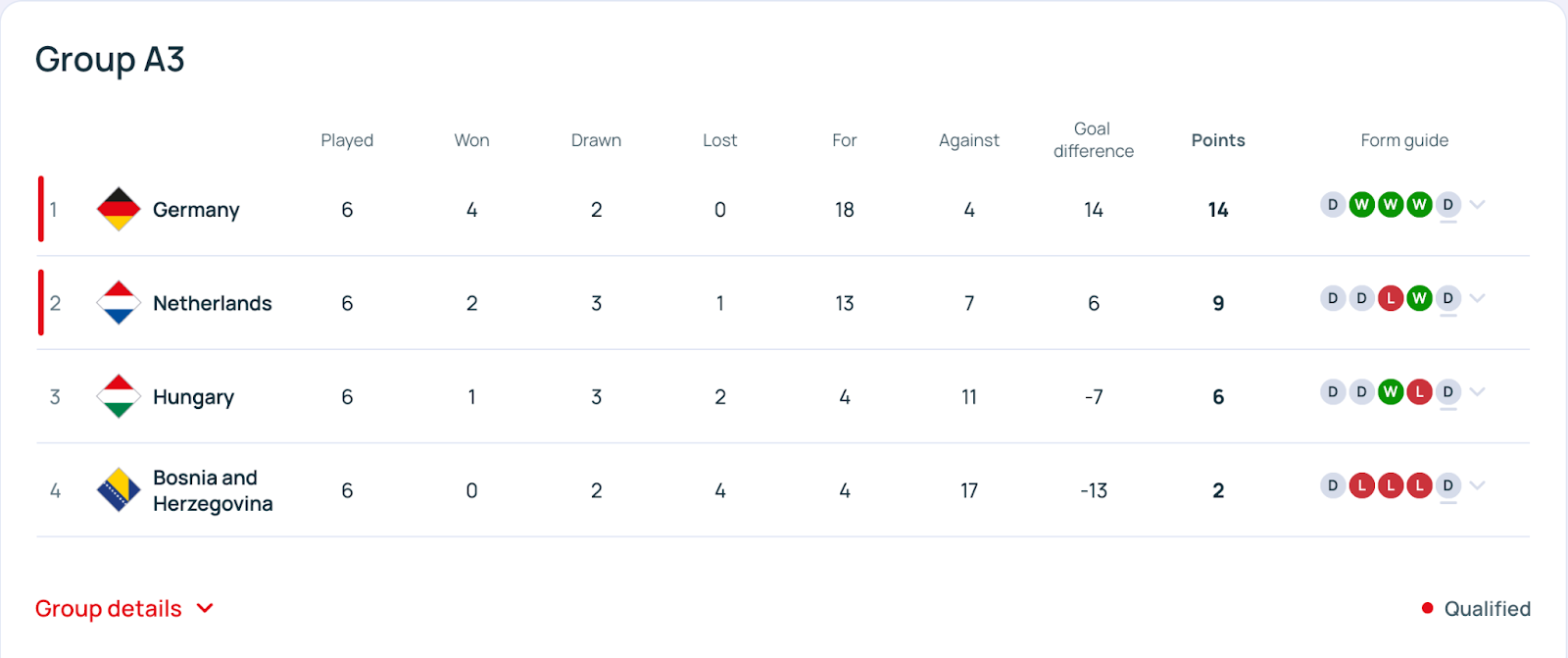1568x658 pixels.
Task: Open the Group details dropdown
Action: (124, 609)
